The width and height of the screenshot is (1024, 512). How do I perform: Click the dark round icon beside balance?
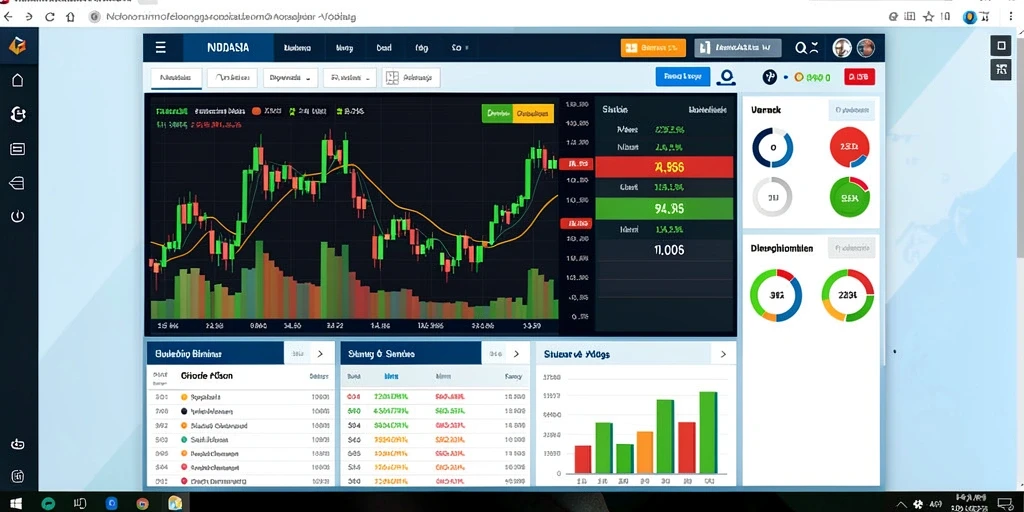769,77
